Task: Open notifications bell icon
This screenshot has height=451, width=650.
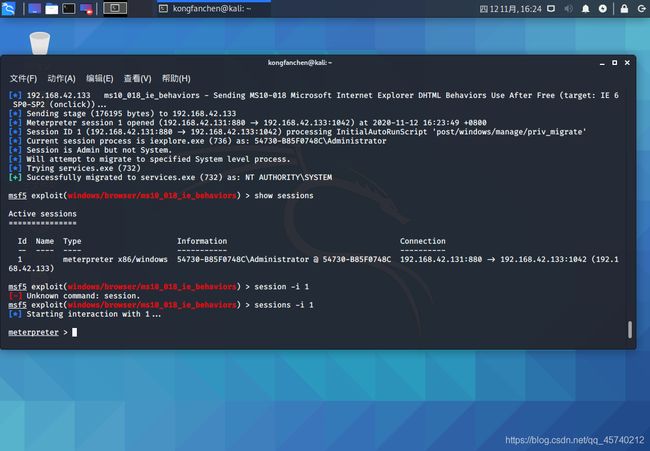Action: pyautogui.click(x=585, y=9)
